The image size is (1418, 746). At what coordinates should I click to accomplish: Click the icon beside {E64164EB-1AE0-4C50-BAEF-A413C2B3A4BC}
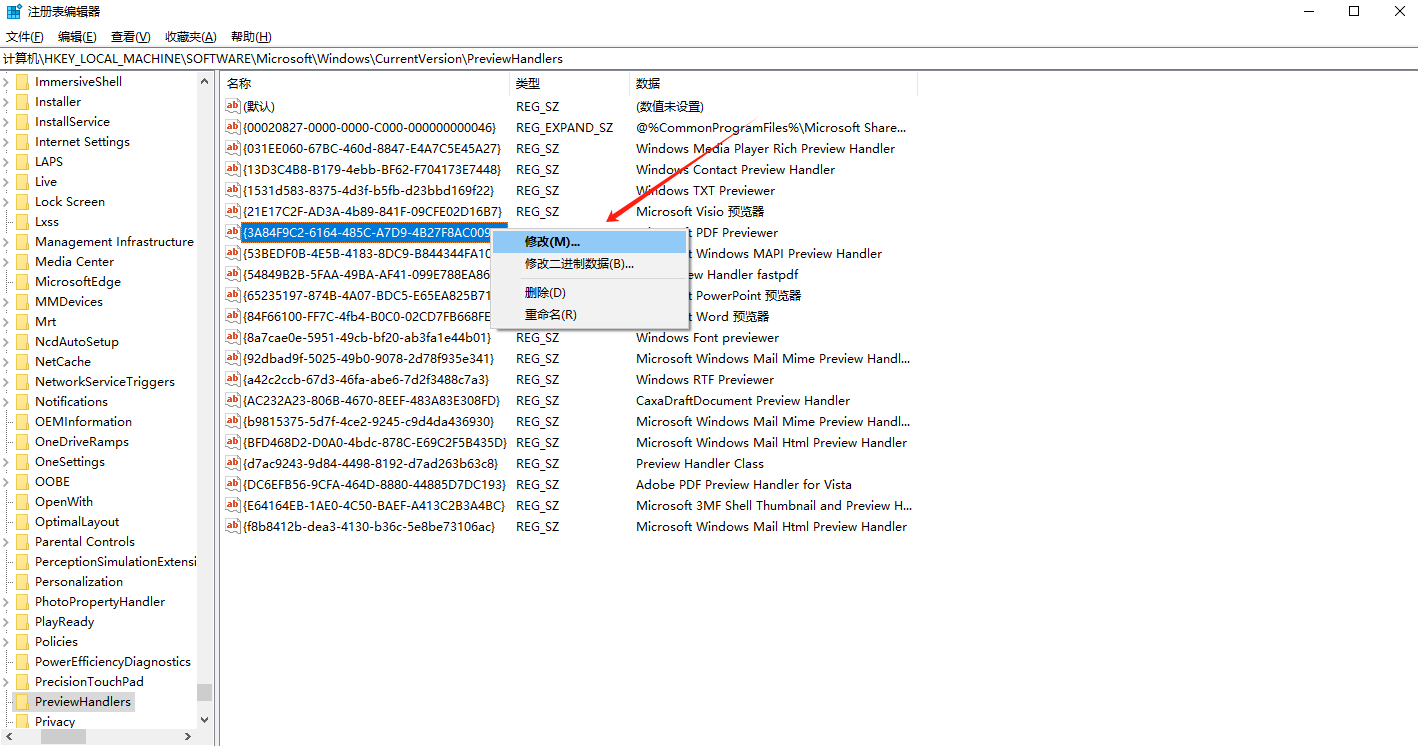[x=233, y=505]
